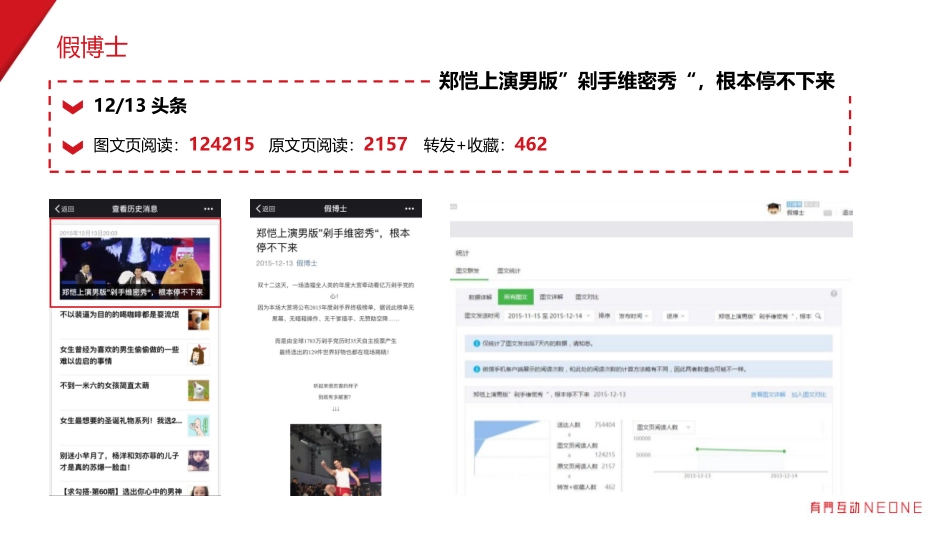The height and width of the screenshot is (535, 950).
Task: Tap the back arrow in the 查看历史消息 screen
Action: point(58,208)
